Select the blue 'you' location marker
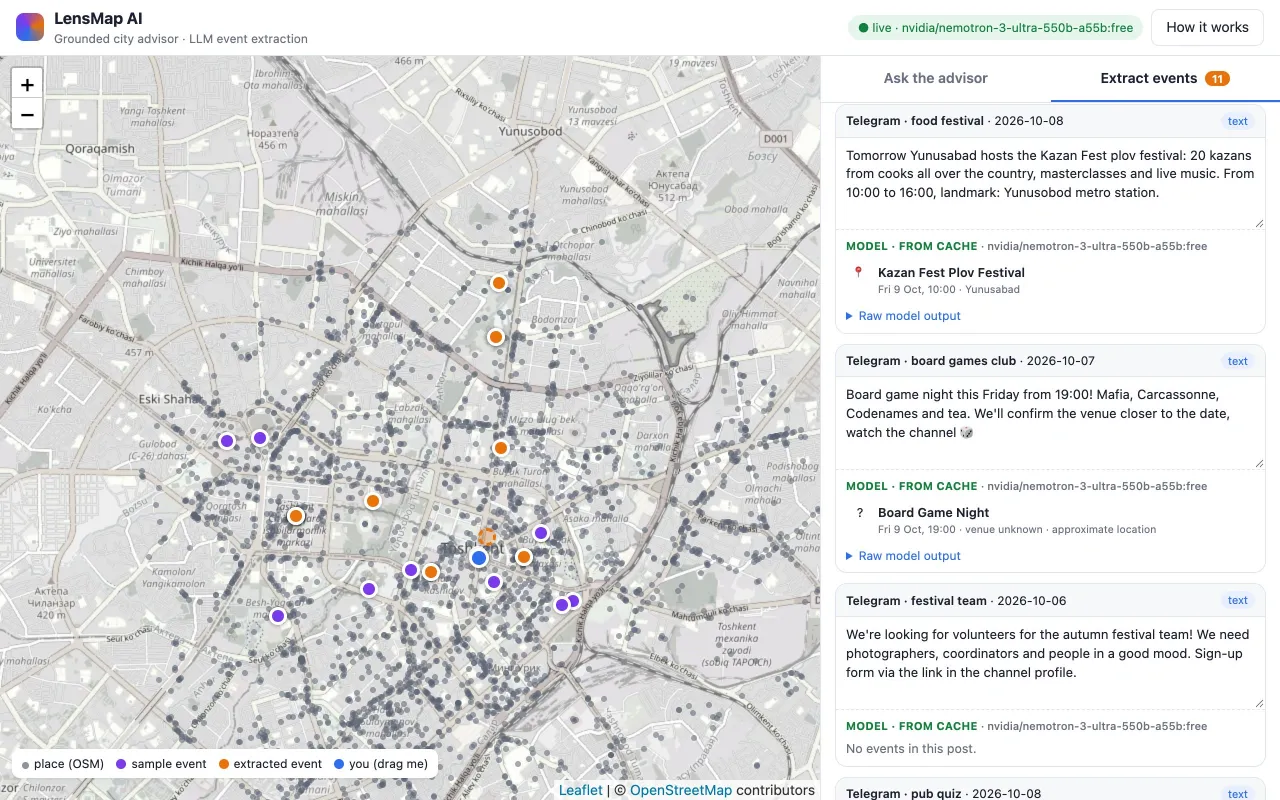Viewport: 1280px width, 800px height. (479, 558)
